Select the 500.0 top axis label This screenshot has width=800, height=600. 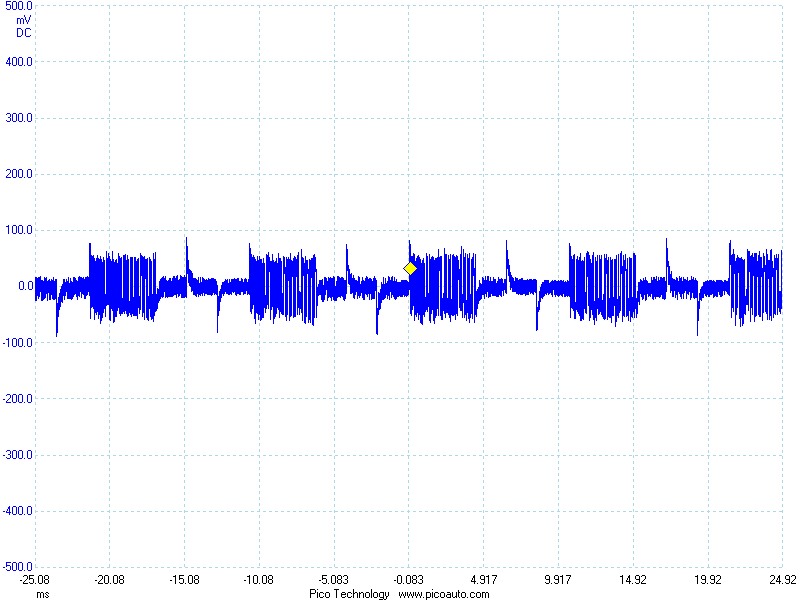click(x=18, y=6)
